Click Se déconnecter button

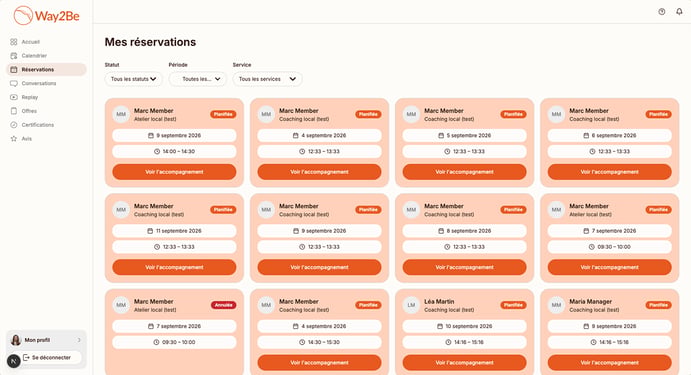(52, 357)
